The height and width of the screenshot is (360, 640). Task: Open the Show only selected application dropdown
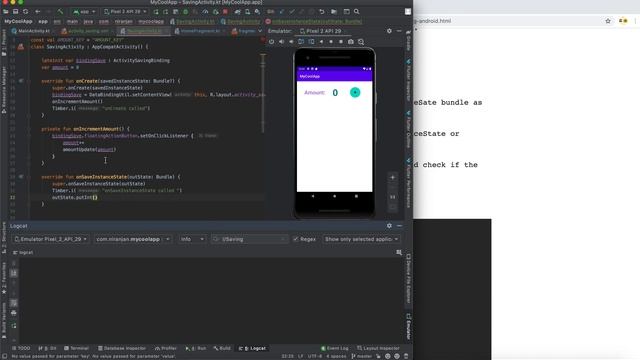[x=361, y=239]
